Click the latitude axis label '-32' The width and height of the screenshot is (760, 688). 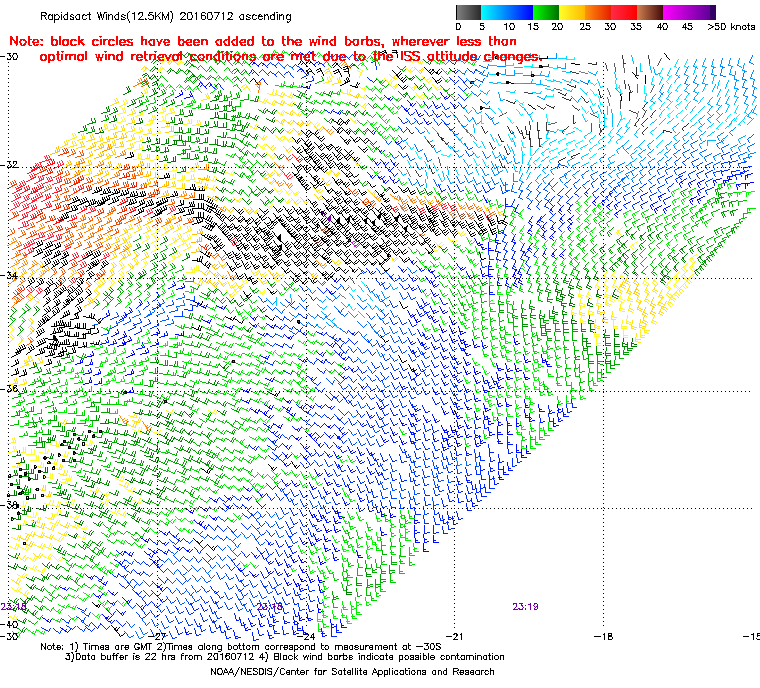point(9,165)
